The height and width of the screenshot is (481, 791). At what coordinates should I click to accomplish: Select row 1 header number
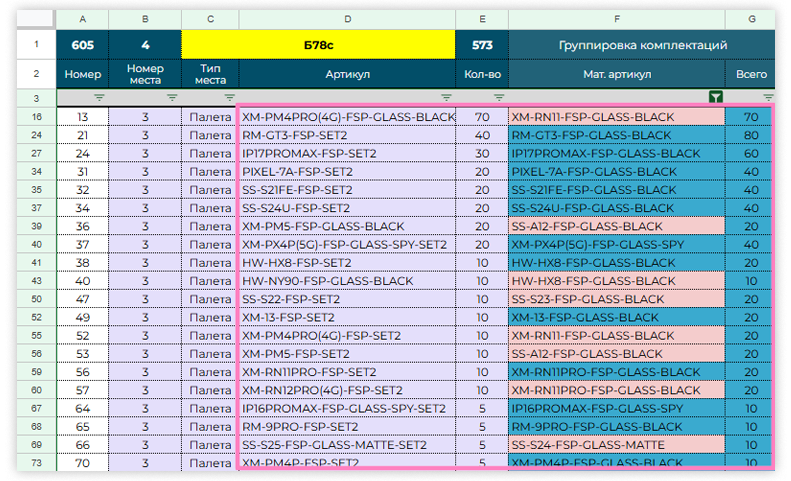(35, 45)
